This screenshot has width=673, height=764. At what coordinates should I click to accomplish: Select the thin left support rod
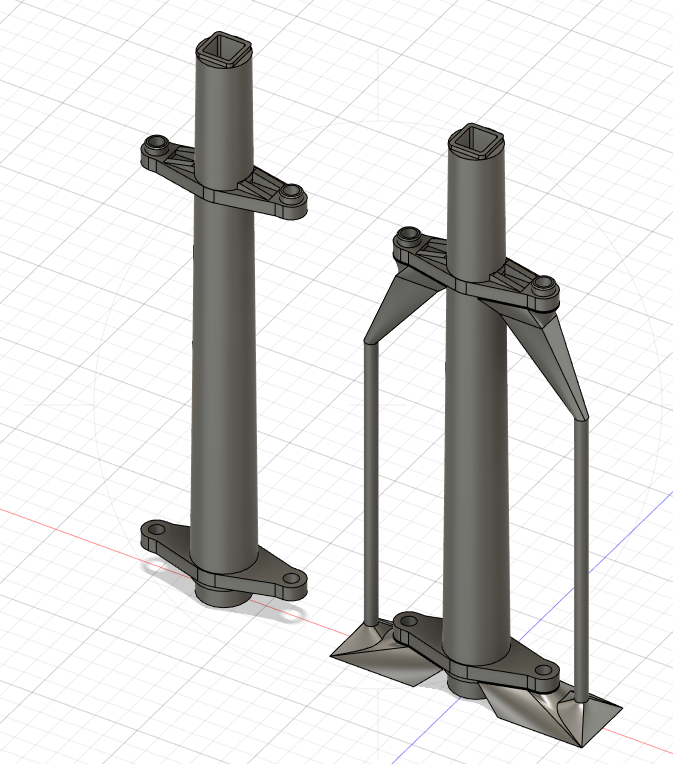[370, 480]
